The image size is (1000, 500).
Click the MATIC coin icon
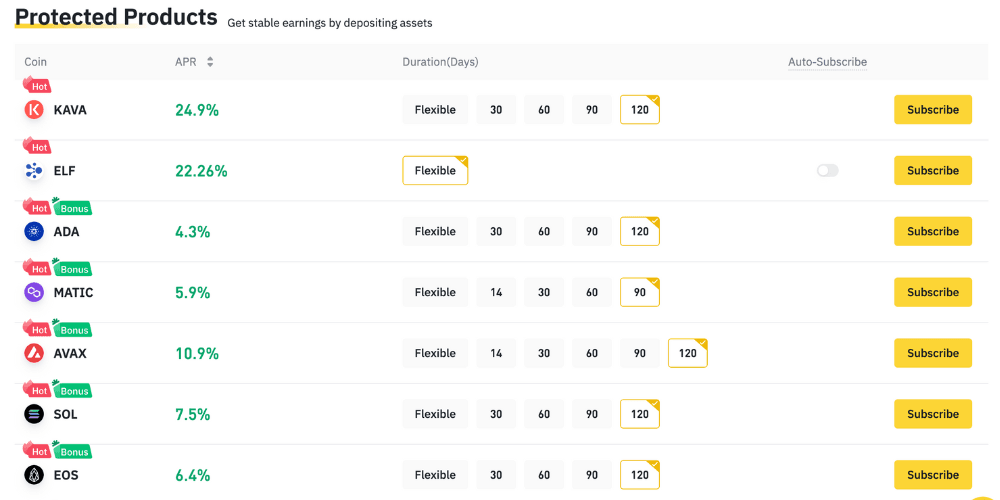pyautogui.click(x=34, y=293)
